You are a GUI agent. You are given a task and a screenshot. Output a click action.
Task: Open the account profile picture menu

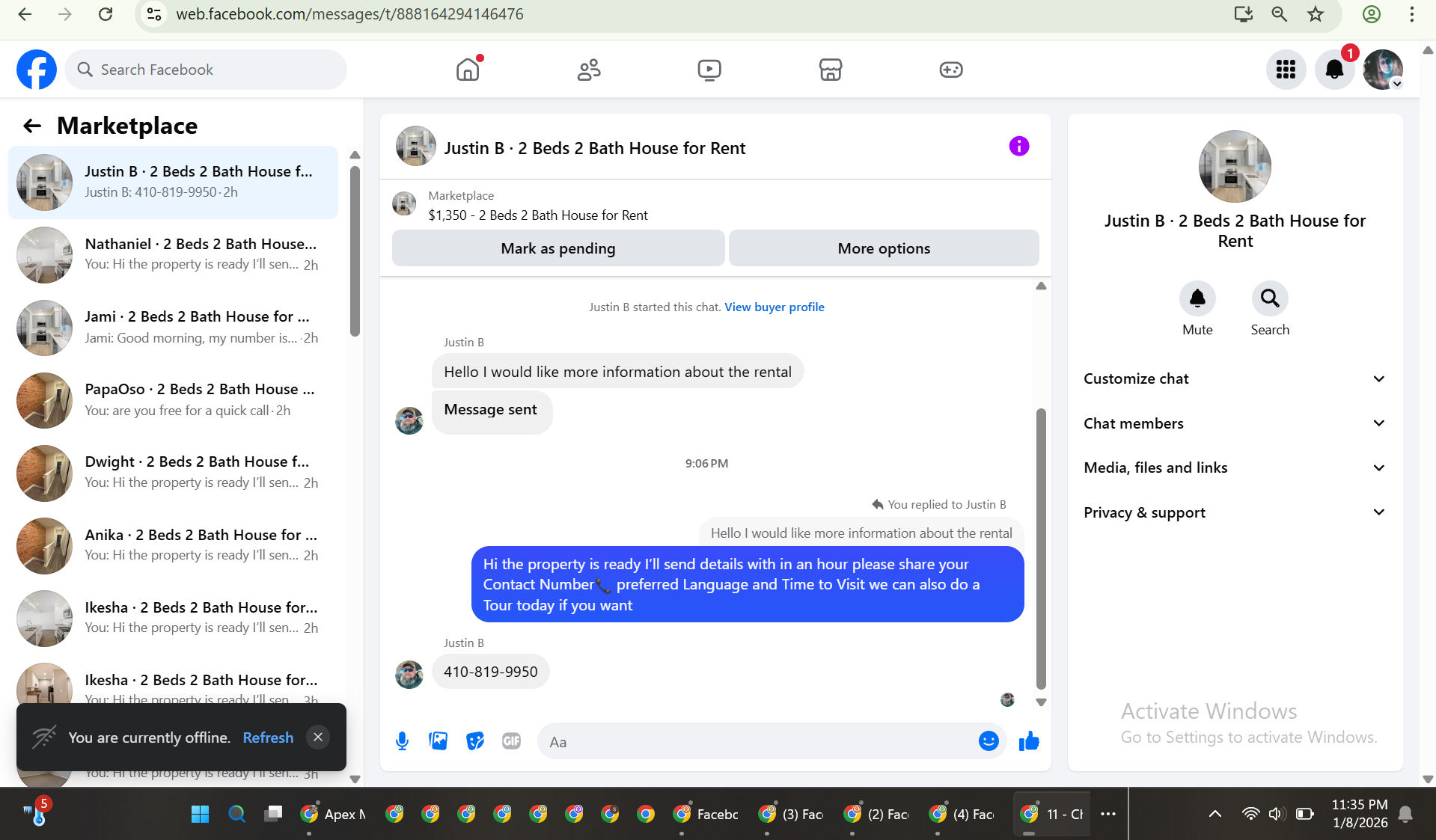1383,70
